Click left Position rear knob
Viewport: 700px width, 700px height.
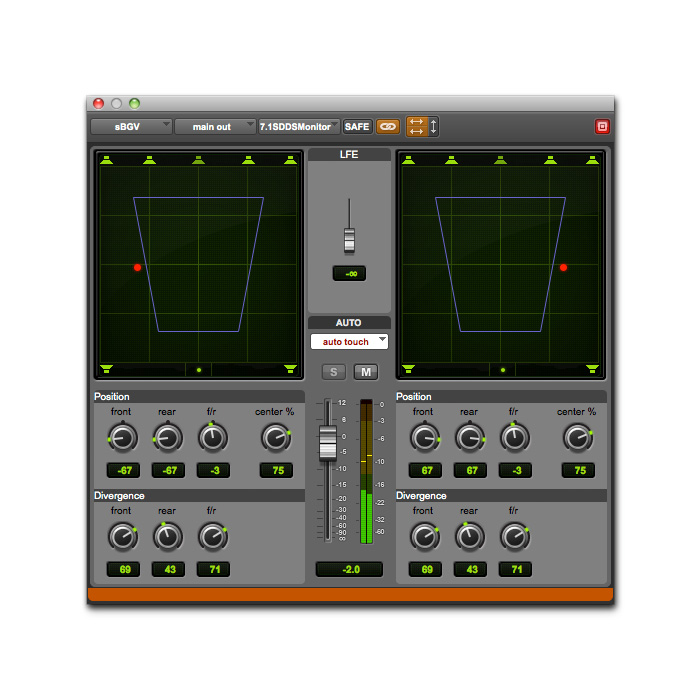168,438
